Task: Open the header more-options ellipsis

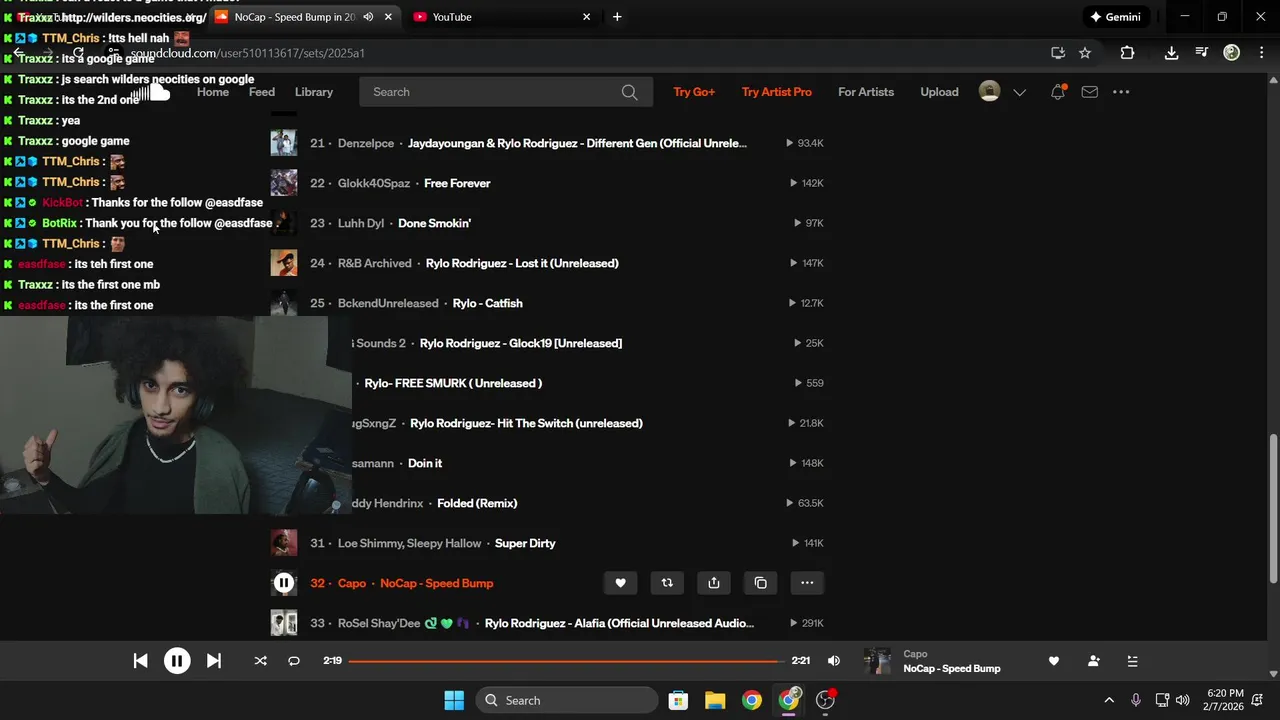Action: pyautogui.click(x=1121, y=92)
